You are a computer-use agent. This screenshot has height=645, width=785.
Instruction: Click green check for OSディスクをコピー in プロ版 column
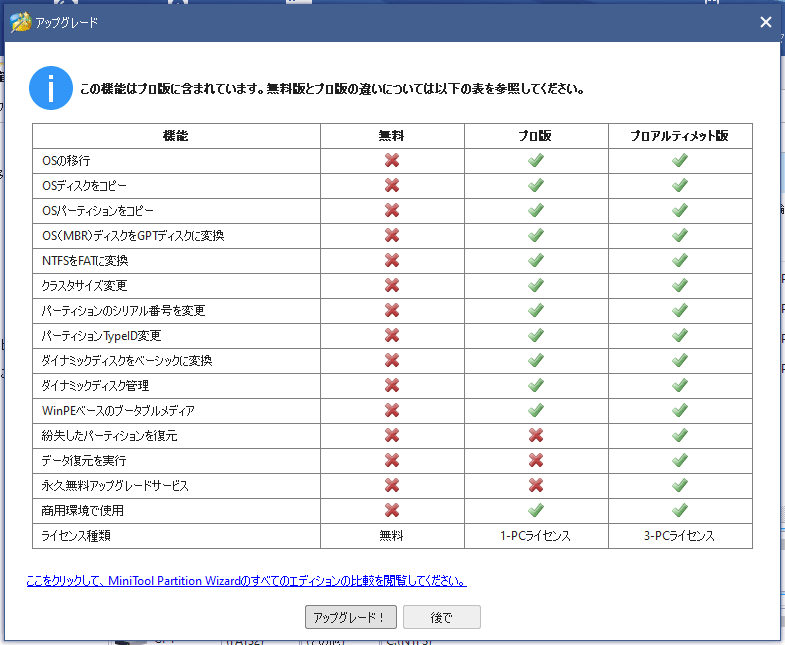(x=536, y=185)
